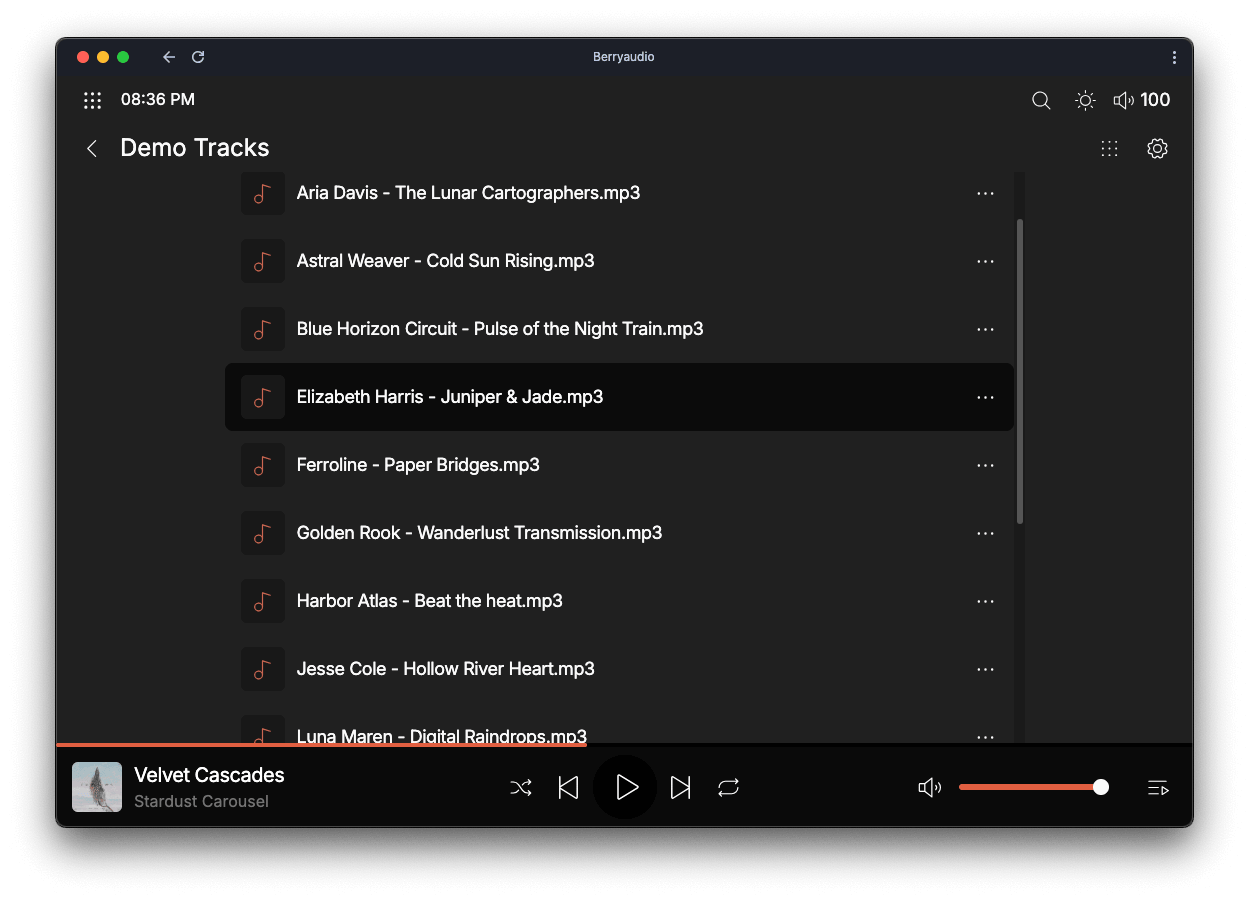Select Golden Rook - Wanderlust Transmission track
Screen dimensions: 1249x901
click(x=479, y=533)
